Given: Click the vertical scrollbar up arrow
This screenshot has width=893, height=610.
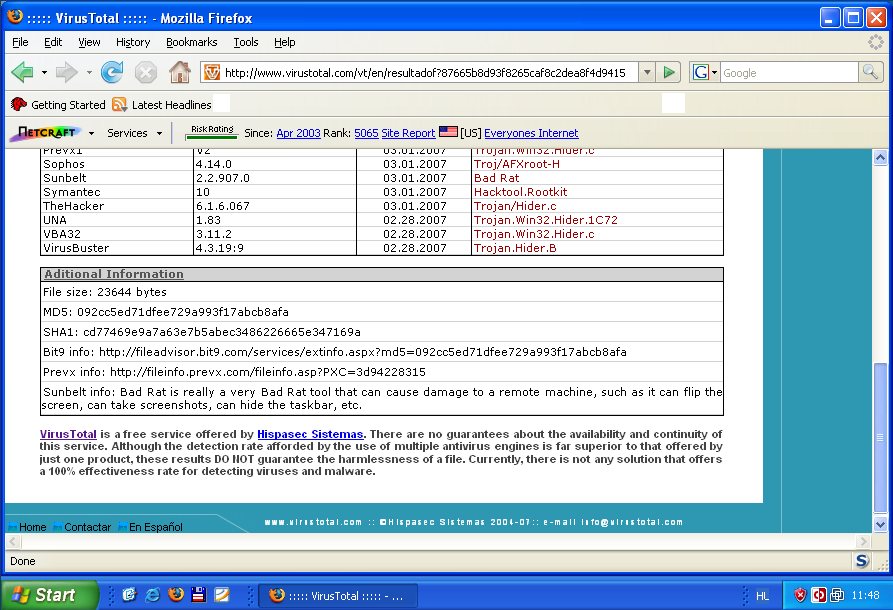Looking at the screenshot, I should tap(880, 157).
